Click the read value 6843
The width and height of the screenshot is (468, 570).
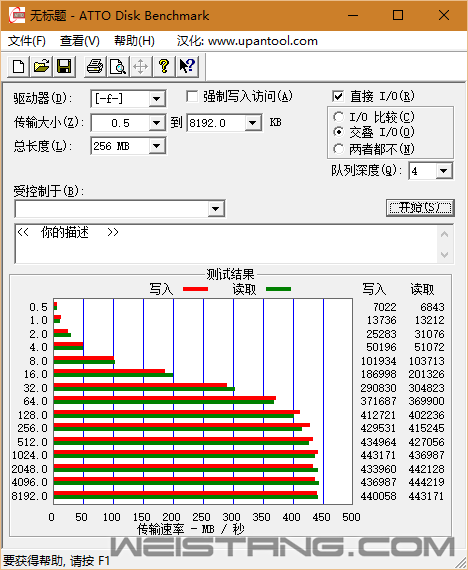[x=432, y=307]
